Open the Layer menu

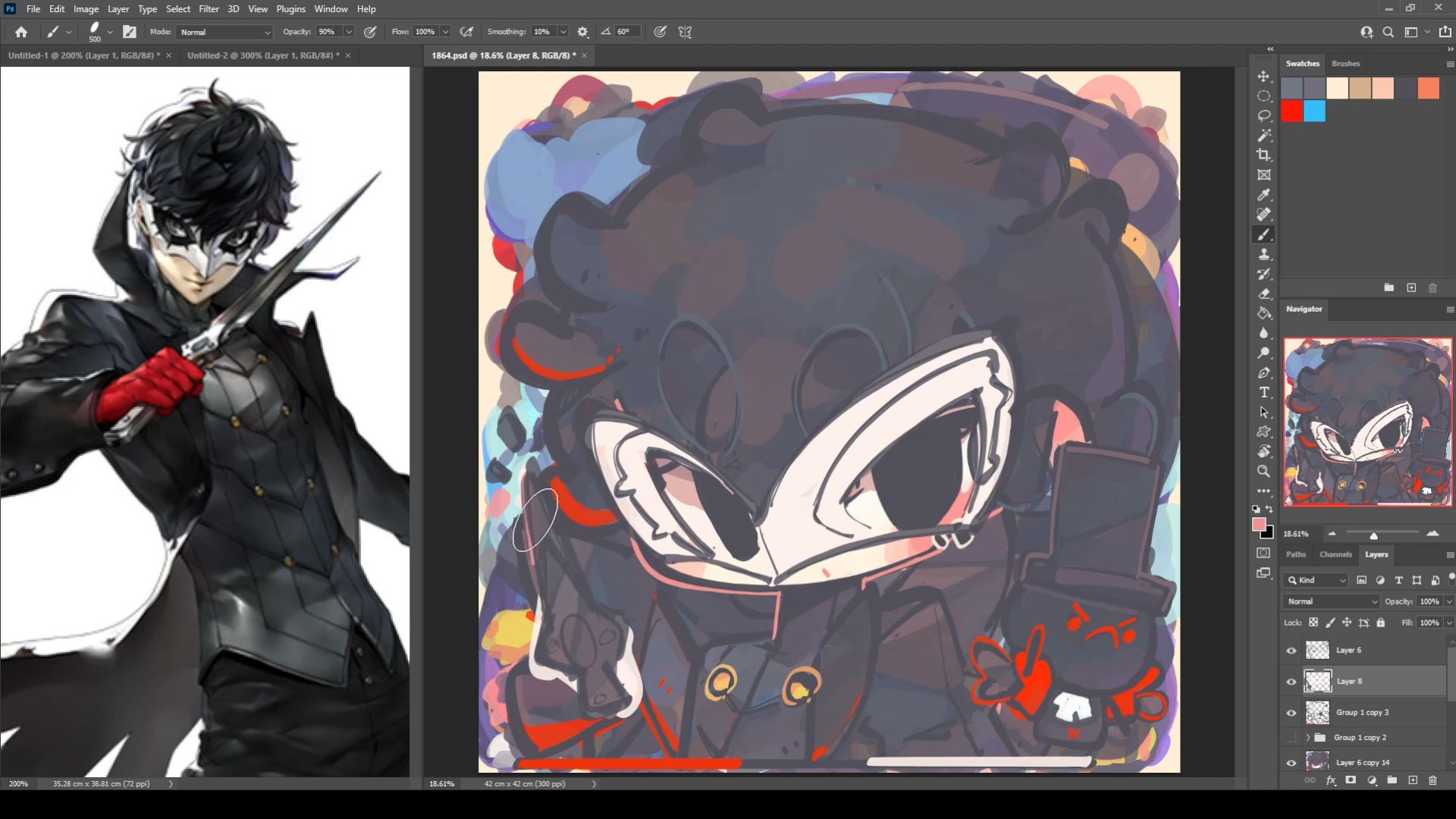tap(118, 9)
